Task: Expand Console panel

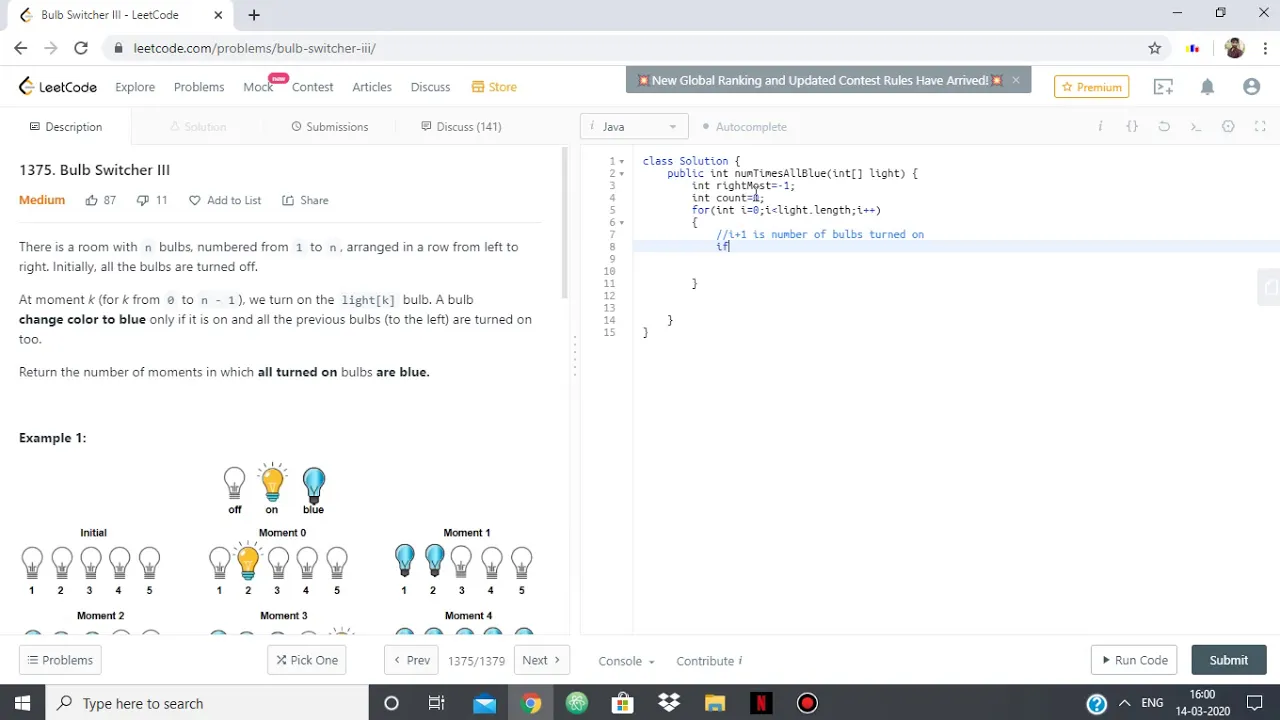Action: pos(626,660)
